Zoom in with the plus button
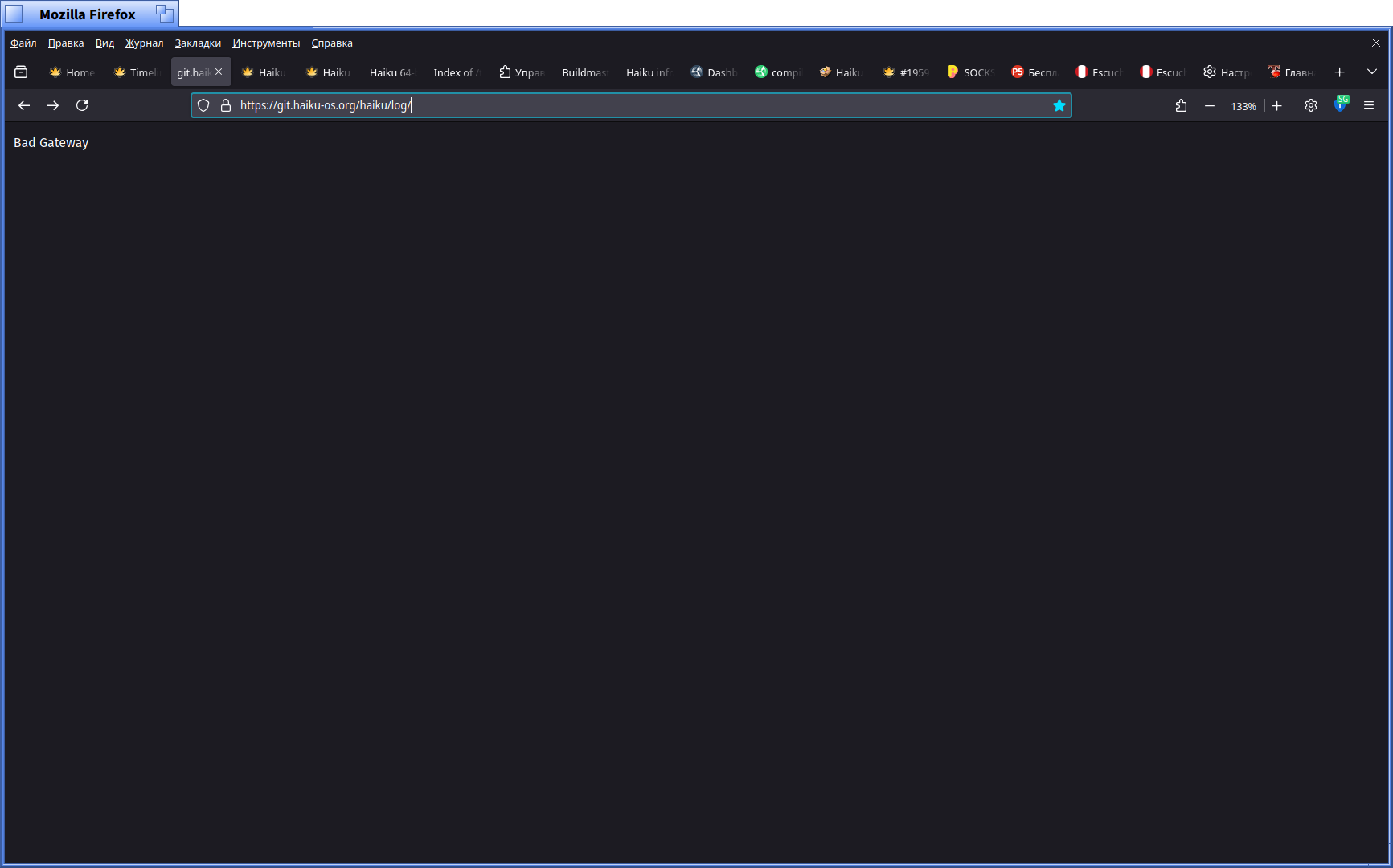Image resolution: width=1393 pixels, height=868 pixels. (1276, 105)
